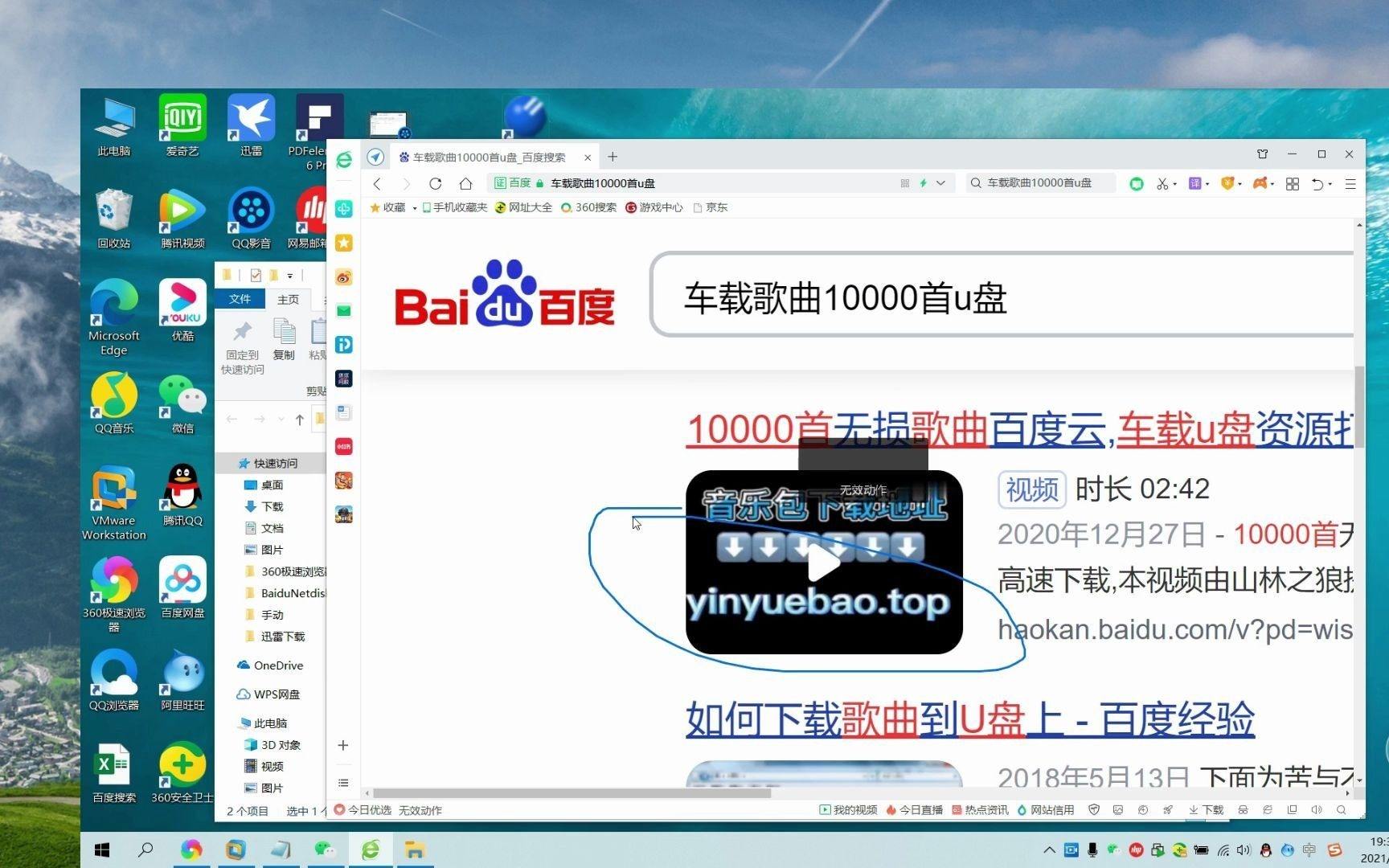
Task: Open the extensions grid icon
Action: click(x=1293, y=184)
